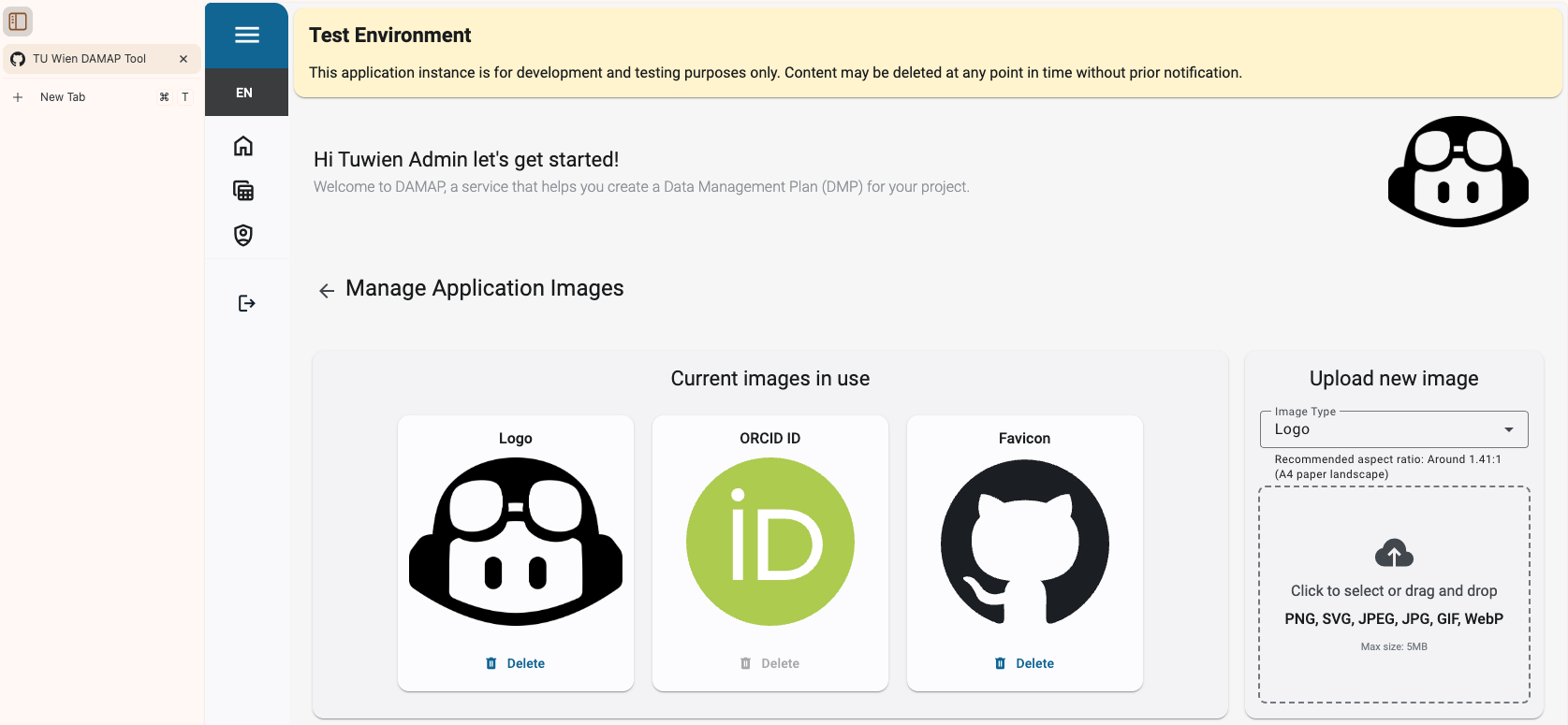Click the 'Test Environment' banner title
This screenshot has width=1568, height=725.
tap(390, 36)
